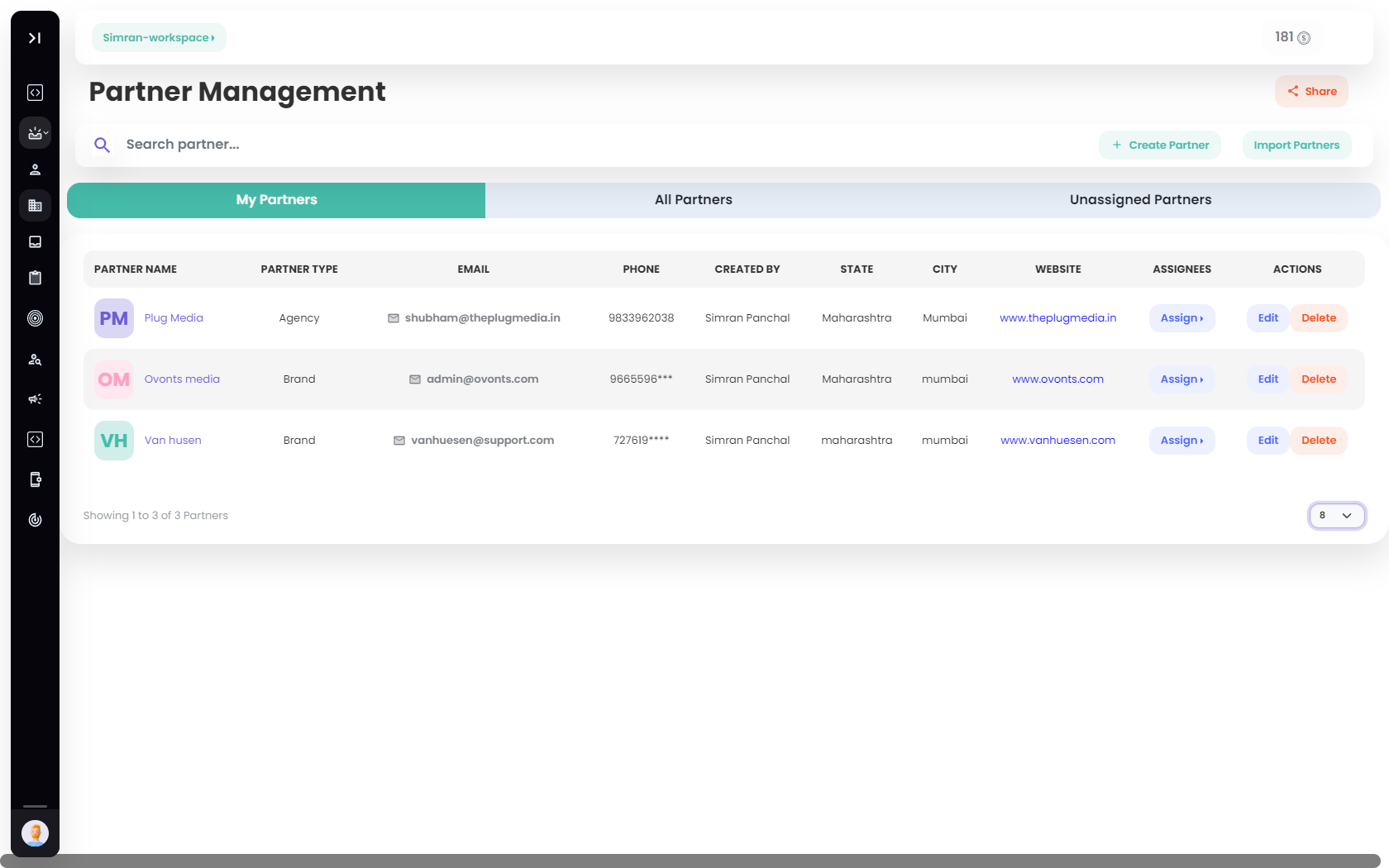1389x868 pixels.
Task: Click the person icon in the sidebar
Action: [35, 169]
